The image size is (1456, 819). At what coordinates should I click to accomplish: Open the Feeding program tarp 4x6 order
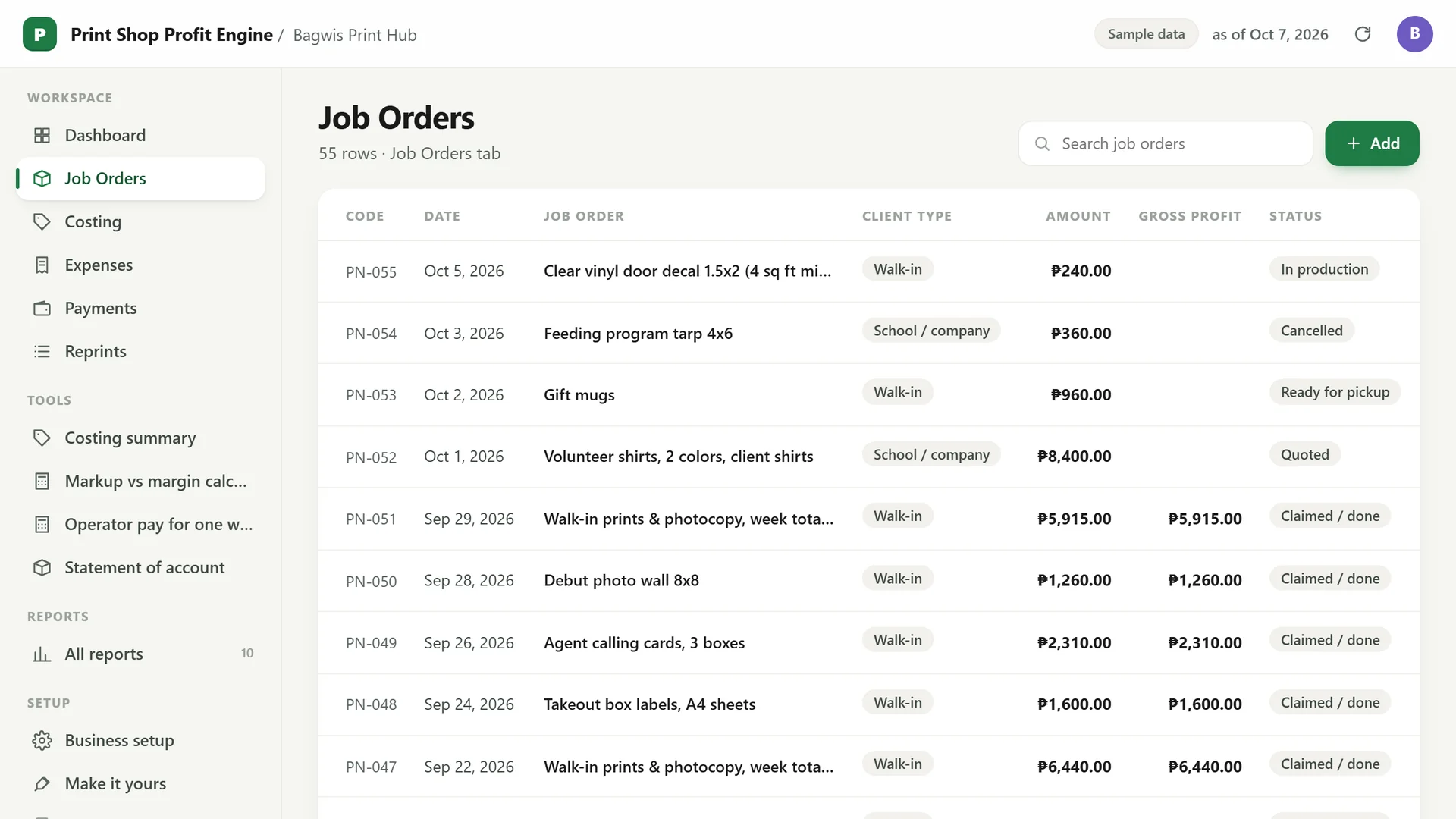(638, 334)
